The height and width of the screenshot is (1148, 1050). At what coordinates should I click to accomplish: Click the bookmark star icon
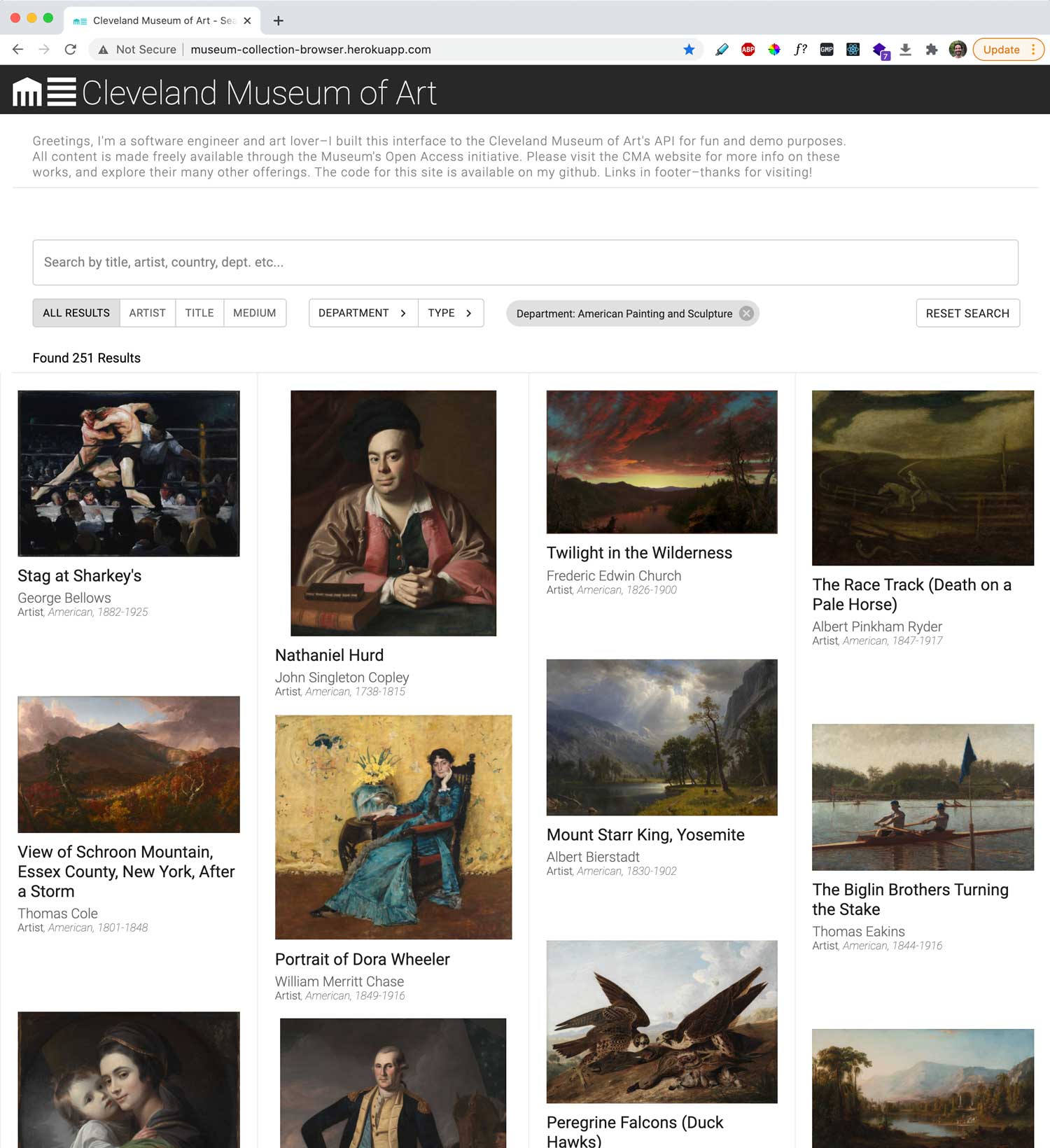click(x=689, y=49)
